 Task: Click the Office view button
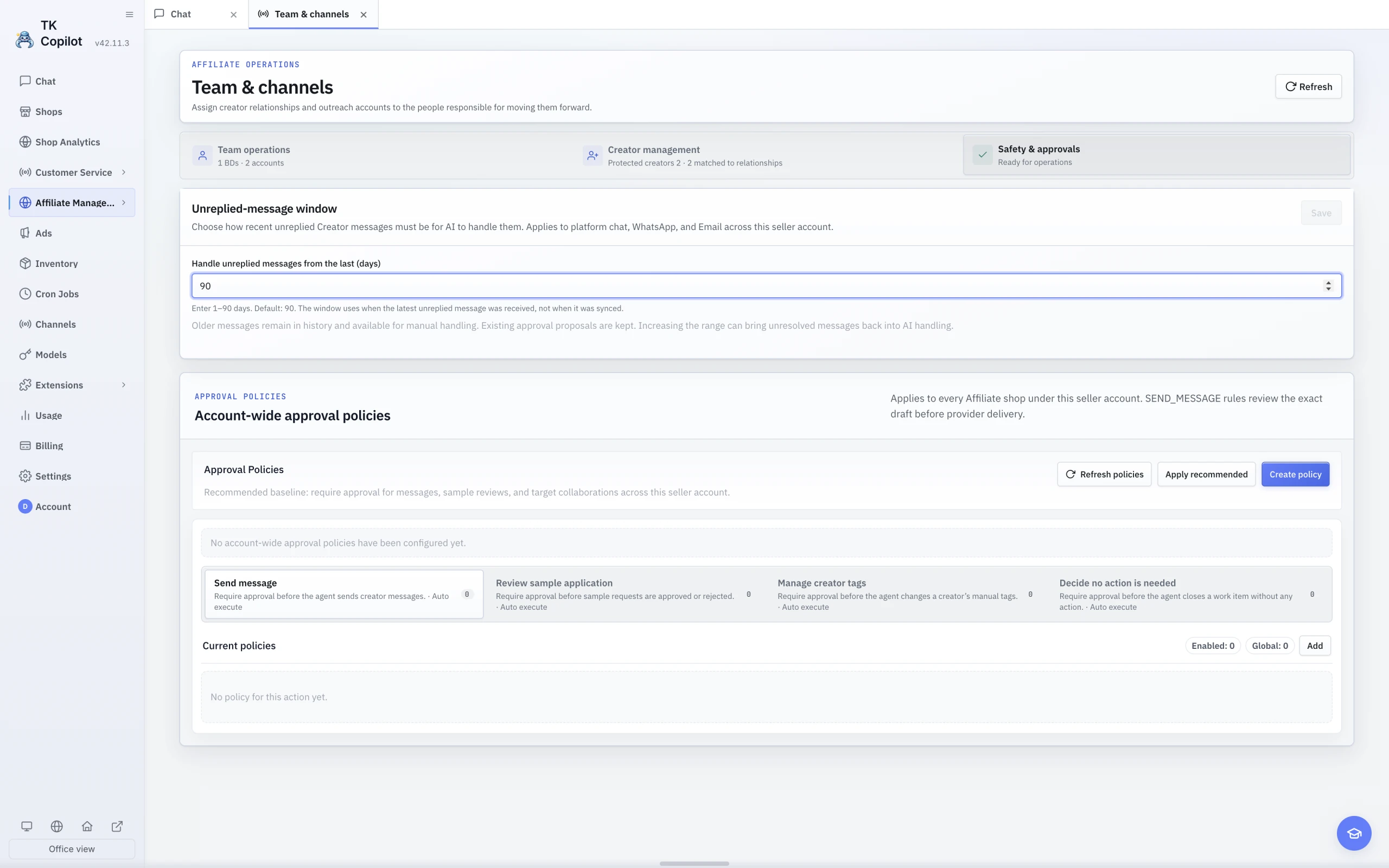click(x=72, y=849)
